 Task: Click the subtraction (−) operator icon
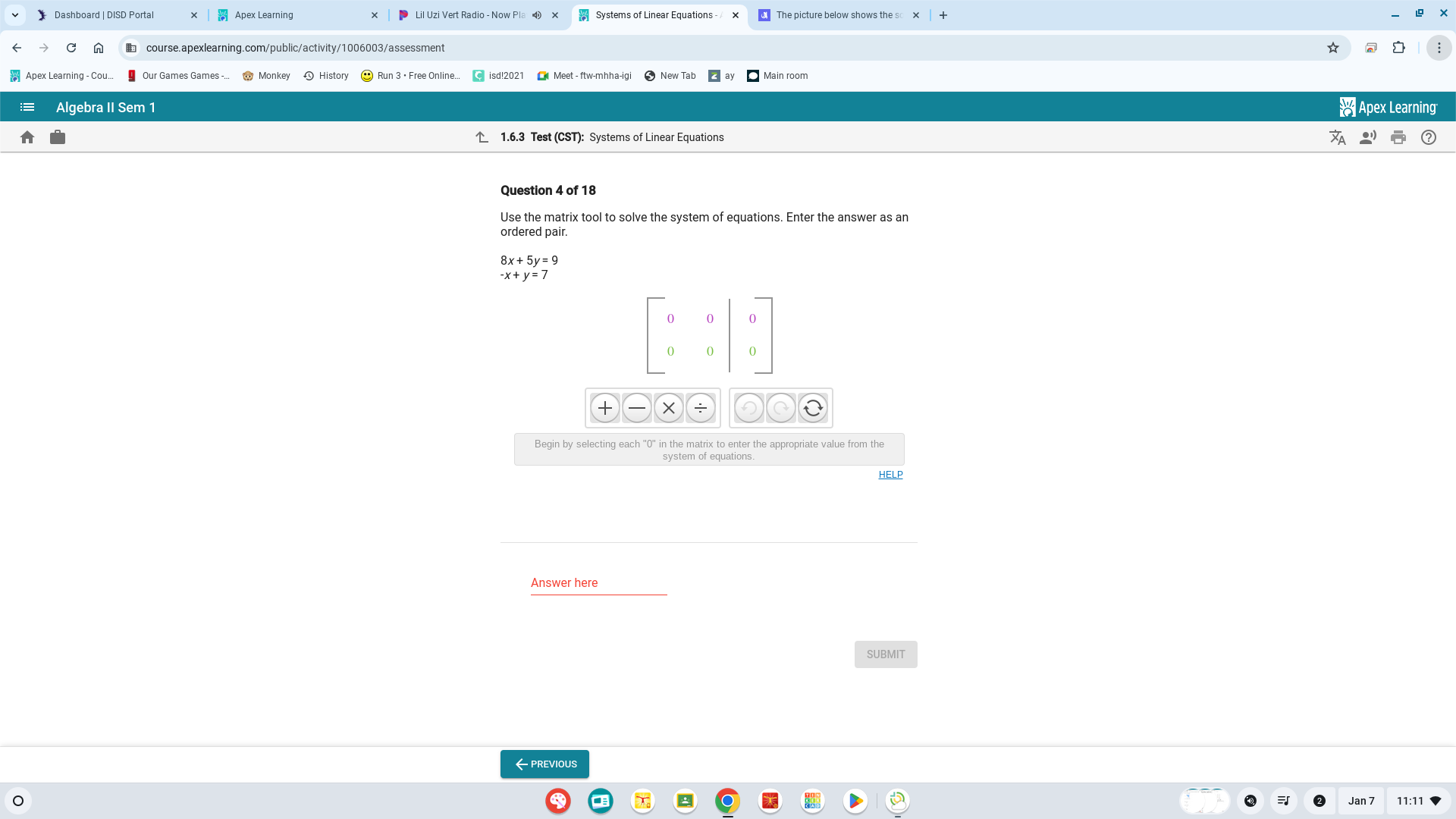[636, 408]
